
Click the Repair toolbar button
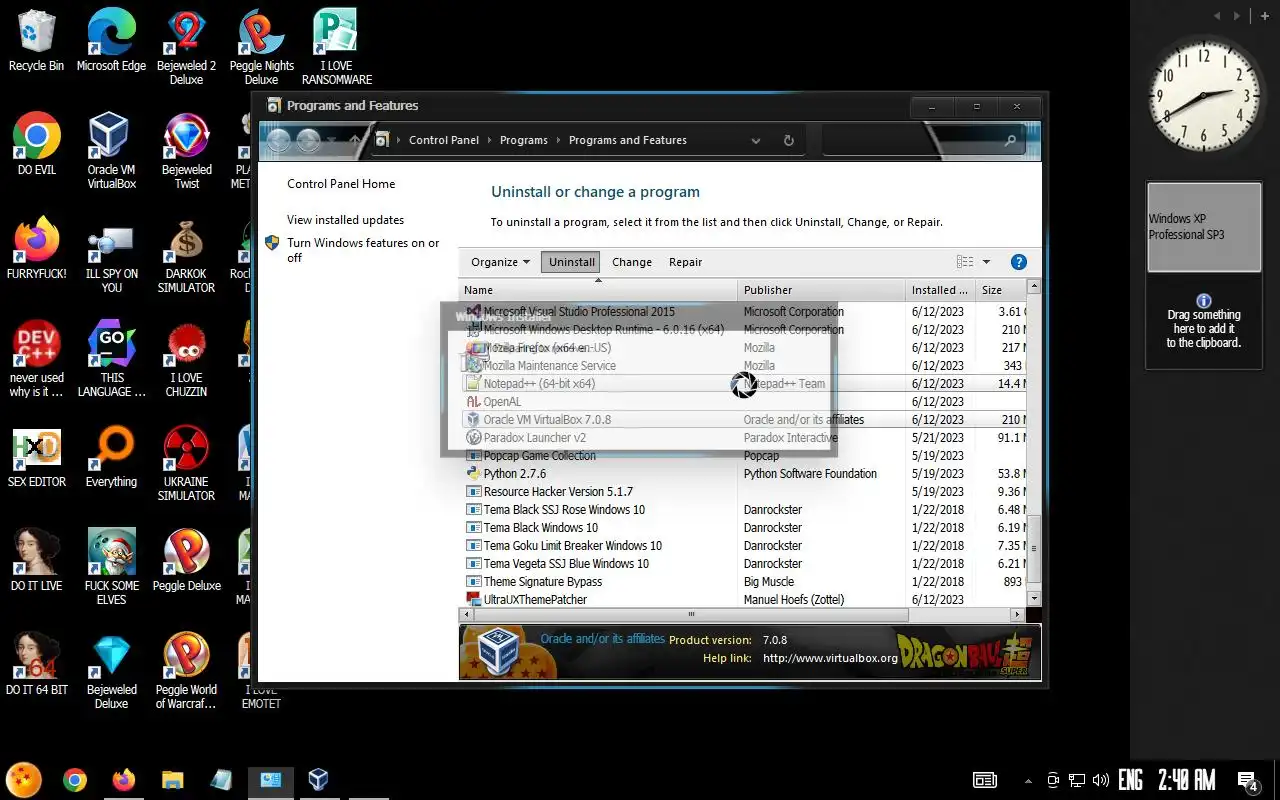(x=685, y=262)
